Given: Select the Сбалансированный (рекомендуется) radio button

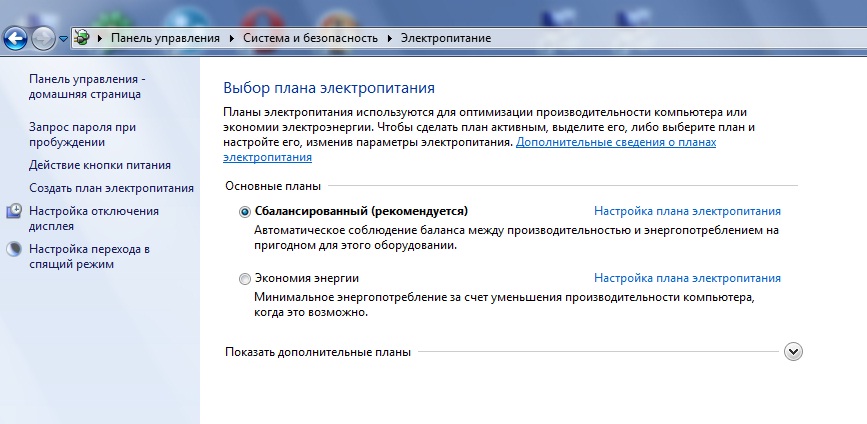Looking at the screenshot, I should pyautogui.click(x=245, y=212).
